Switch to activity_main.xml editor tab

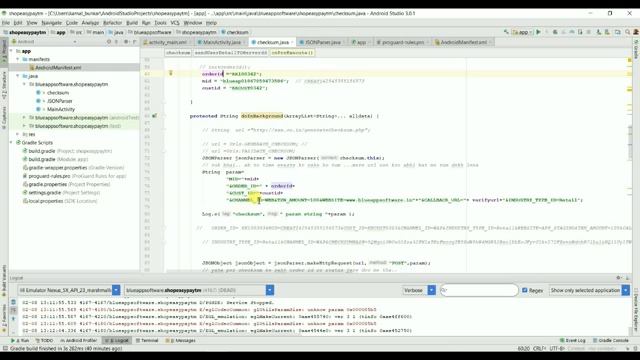167,42
